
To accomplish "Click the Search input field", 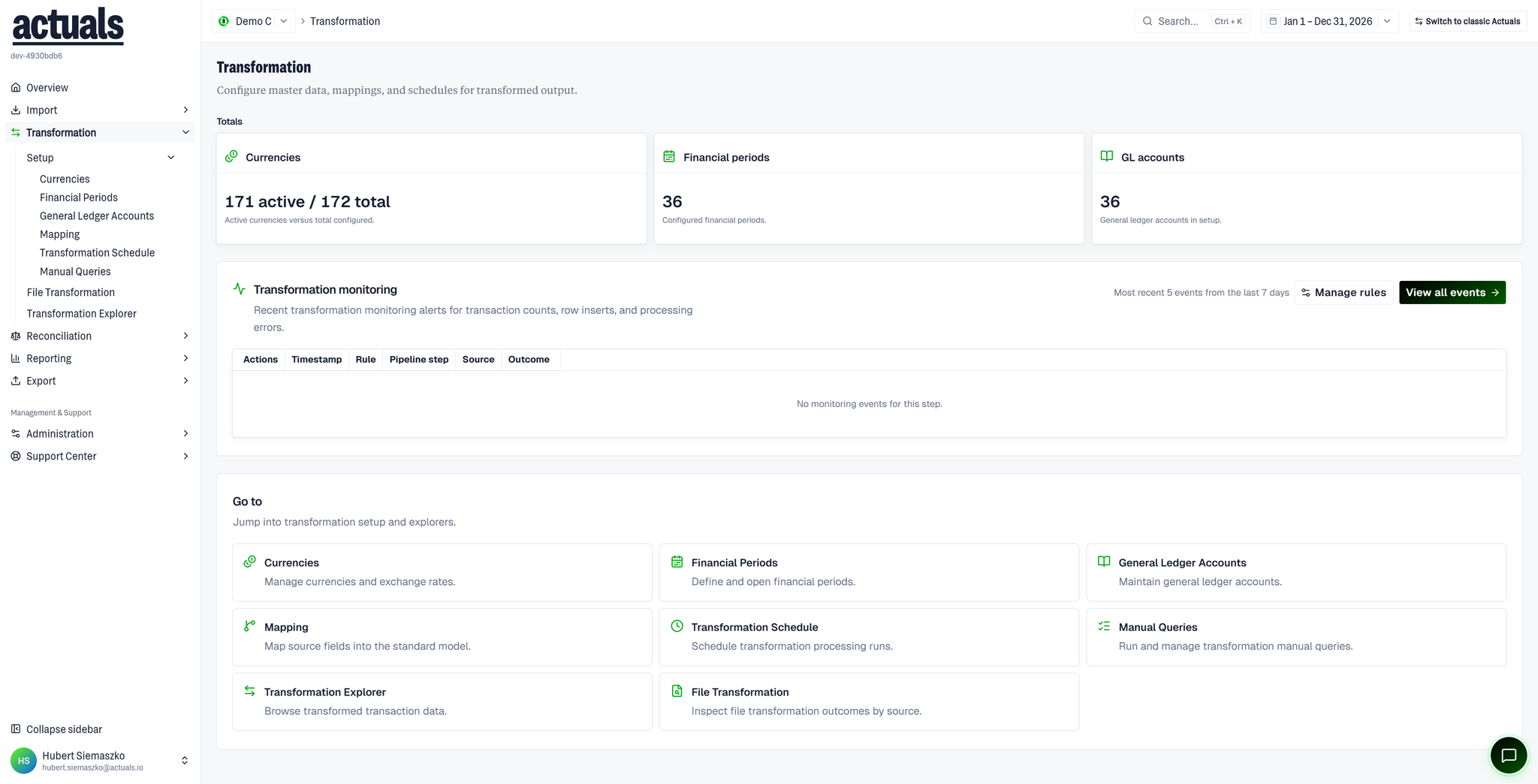I will tap(1192, 21).
